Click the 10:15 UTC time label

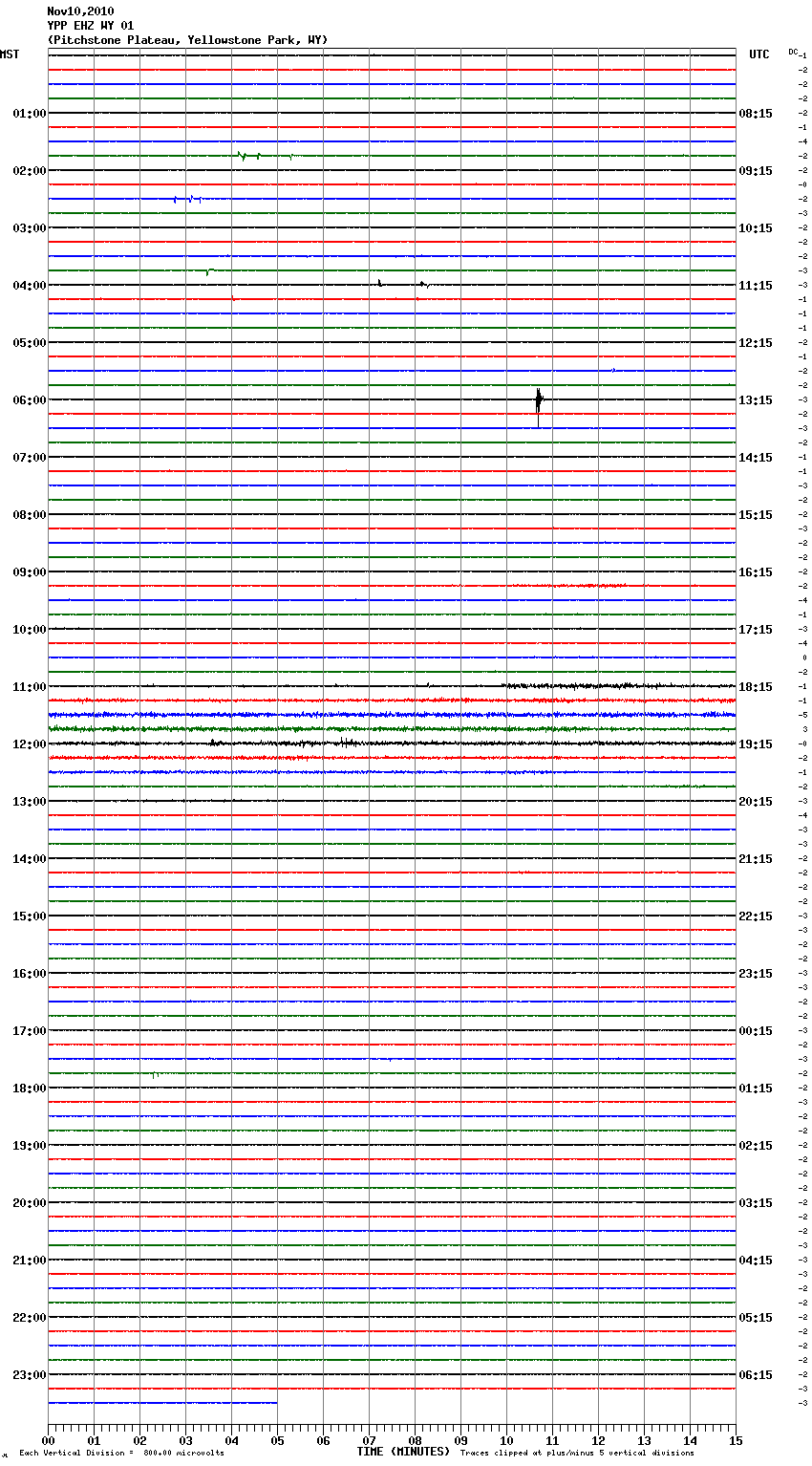(756, 228)
